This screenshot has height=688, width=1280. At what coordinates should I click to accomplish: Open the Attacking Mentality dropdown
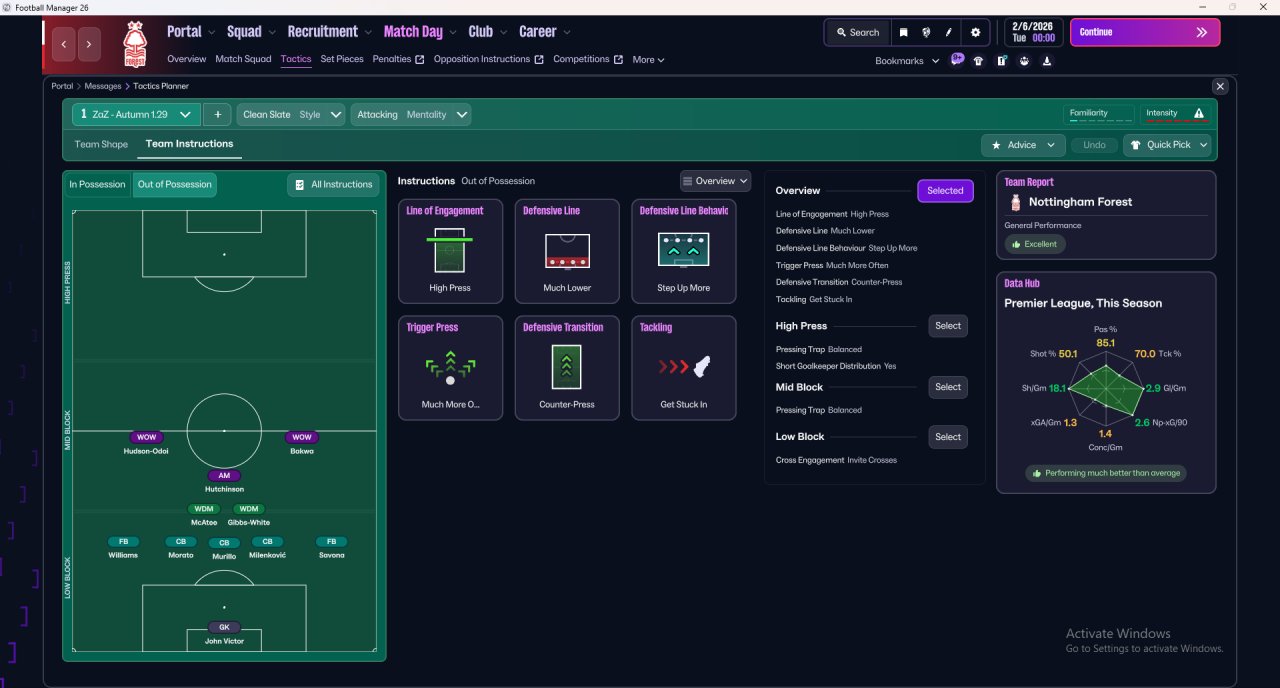(411, 114)
